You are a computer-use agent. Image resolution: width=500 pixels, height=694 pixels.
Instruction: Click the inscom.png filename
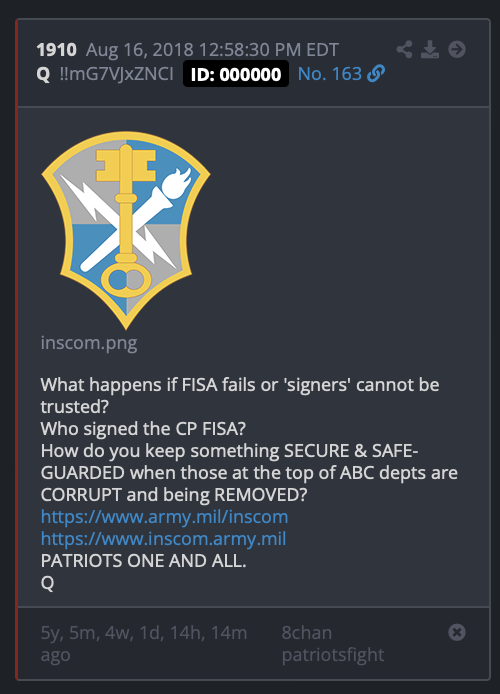tap(89, 343)
